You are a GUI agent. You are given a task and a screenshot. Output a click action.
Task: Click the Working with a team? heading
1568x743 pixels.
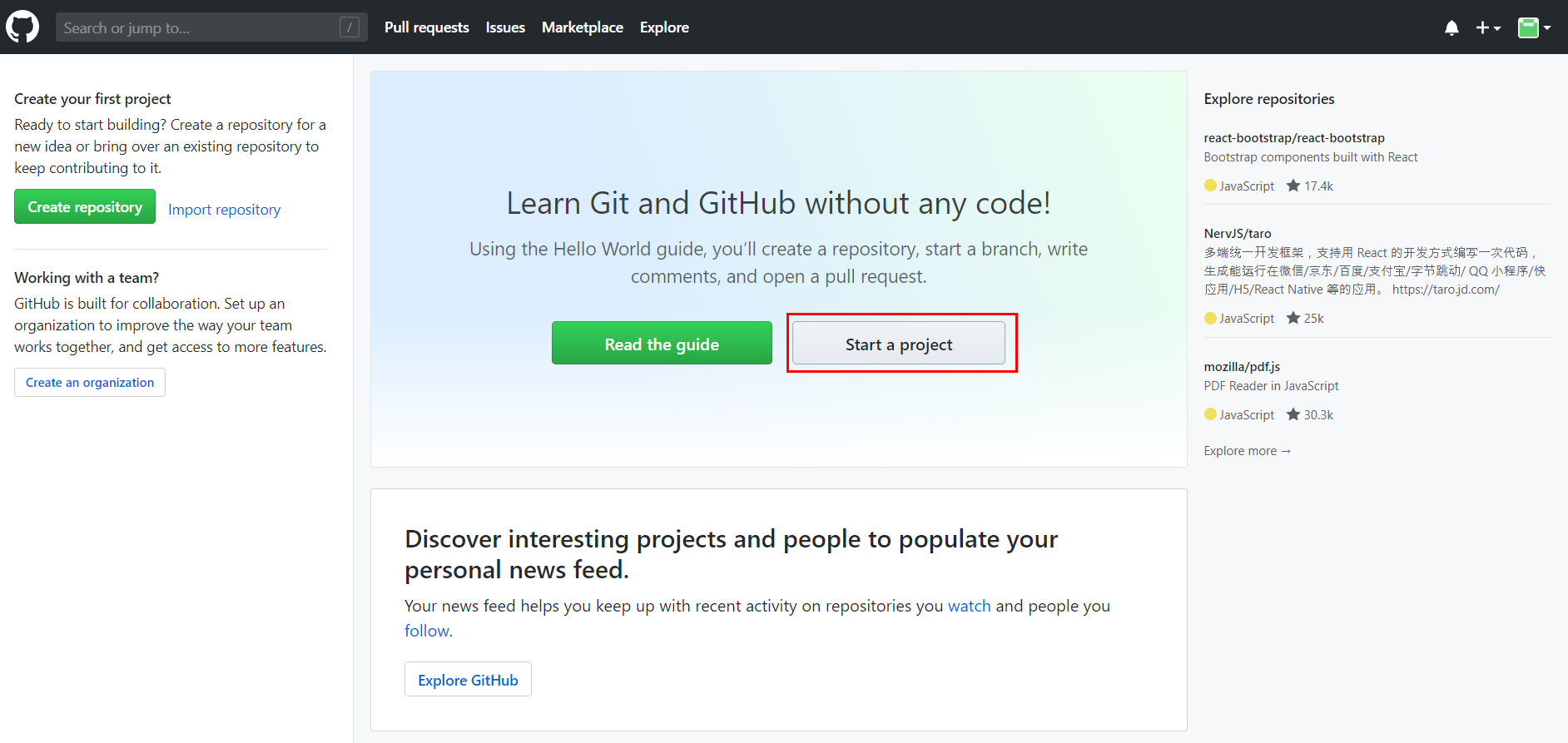87,278
